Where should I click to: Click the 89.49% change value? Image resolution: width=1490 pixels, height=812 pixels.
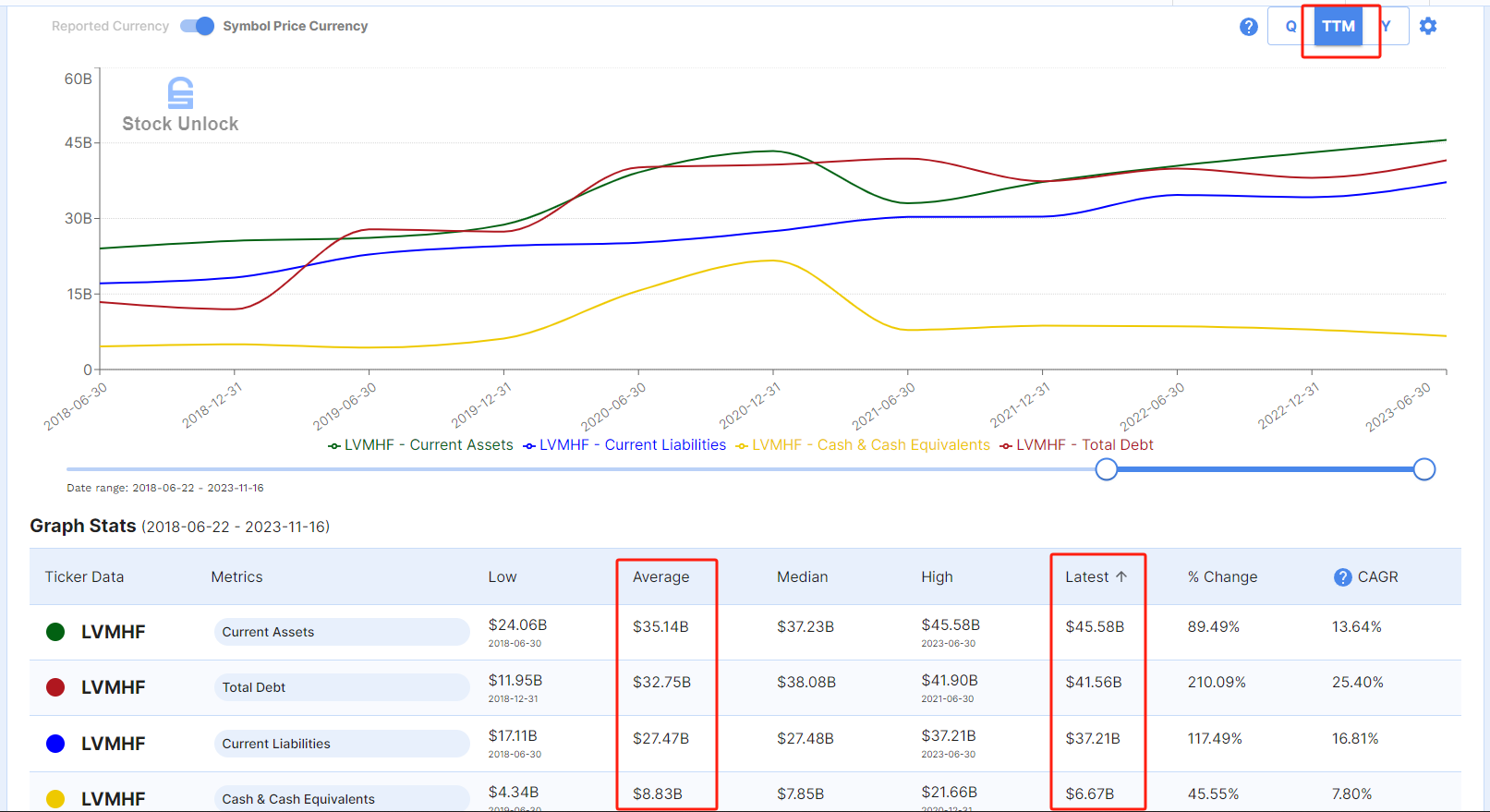point(1214,626)
